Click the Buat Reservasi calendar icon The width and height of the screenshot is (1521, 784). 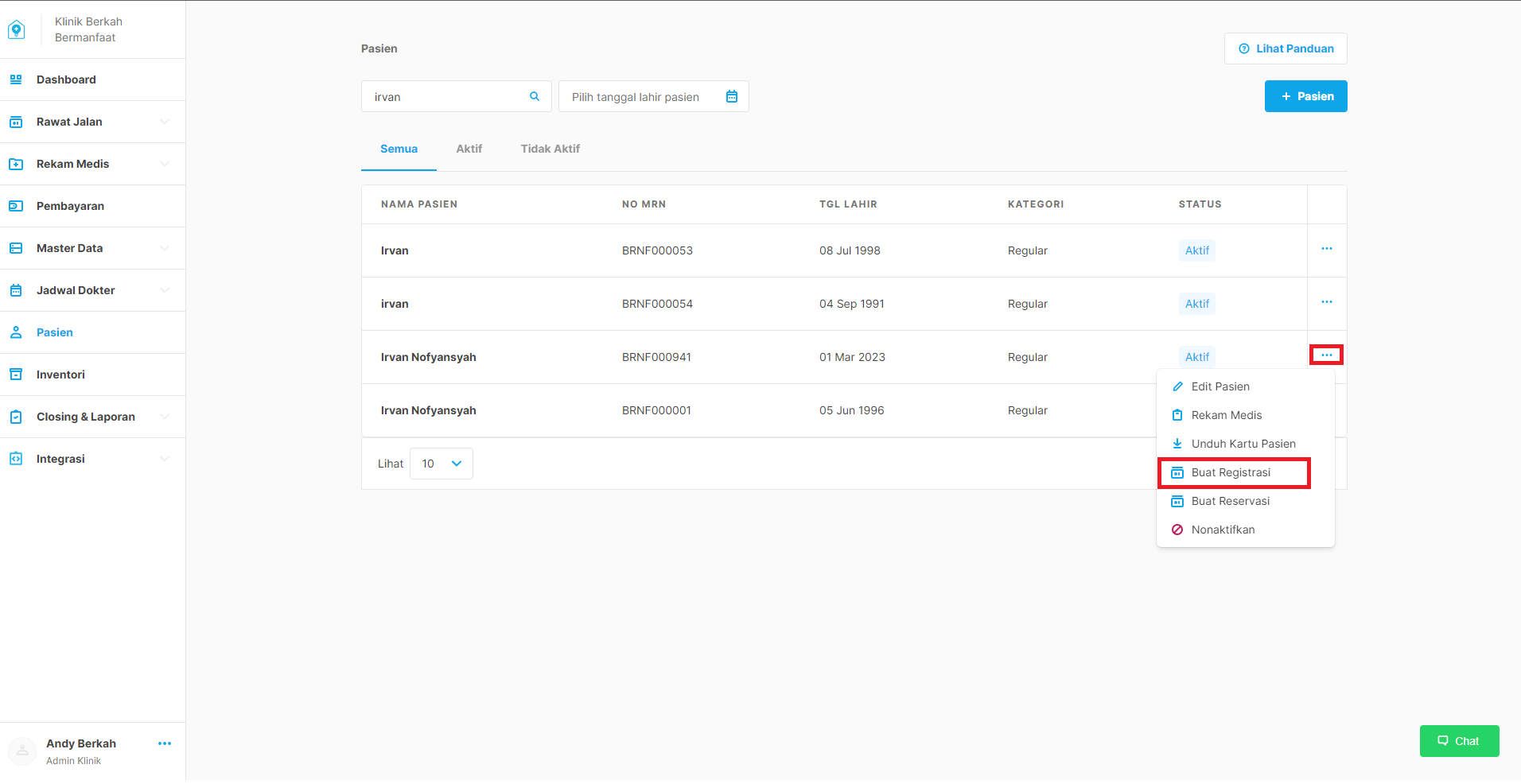click(1177, 501)
